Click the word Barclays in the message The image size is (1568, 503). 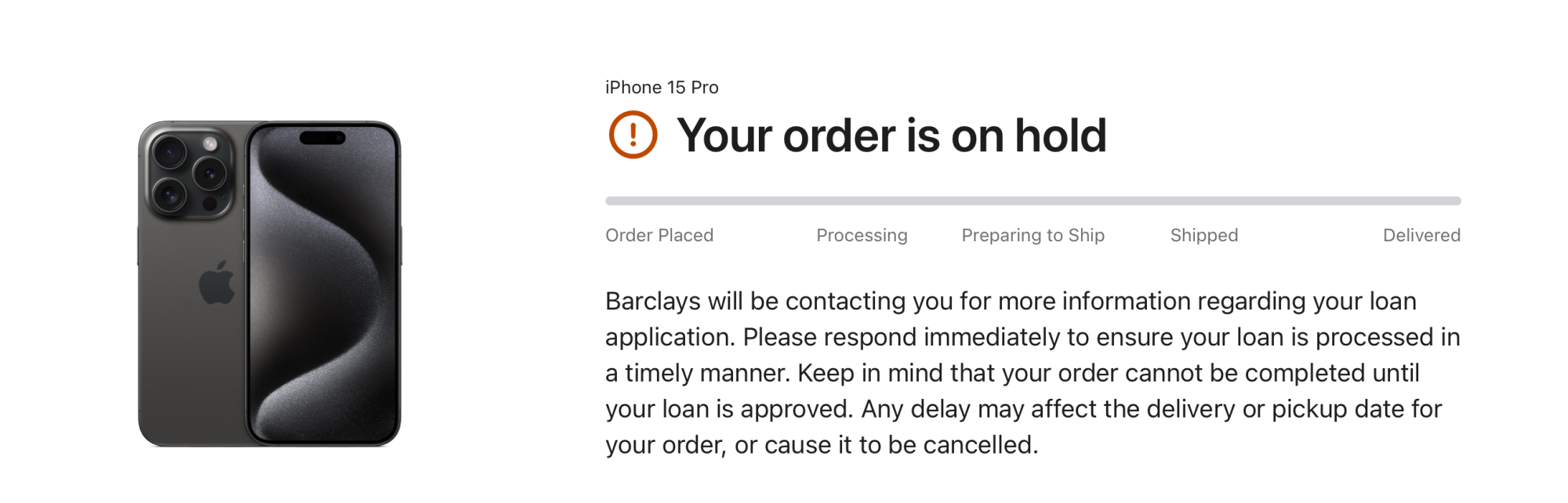(x=652, y=301)
